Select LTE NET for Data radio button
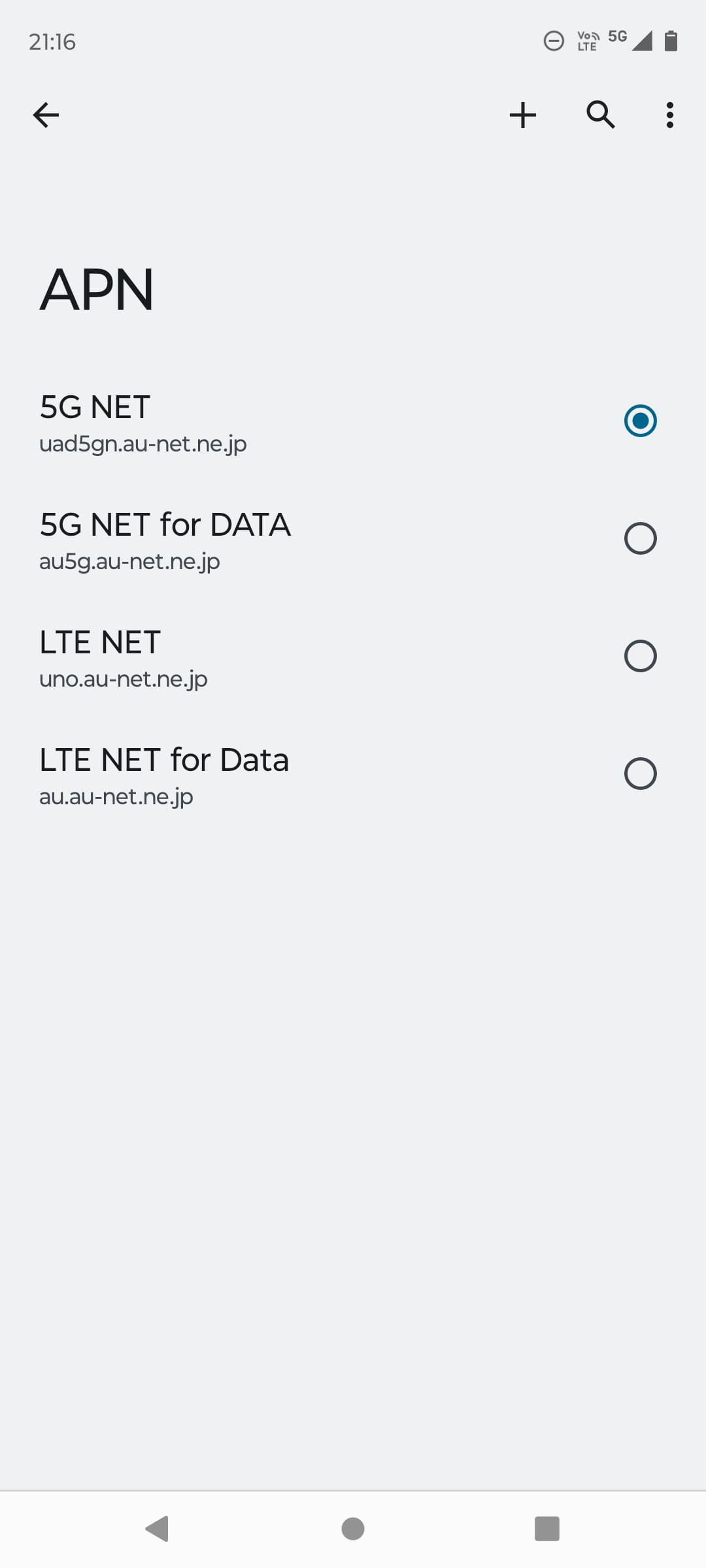 [640, 774]
